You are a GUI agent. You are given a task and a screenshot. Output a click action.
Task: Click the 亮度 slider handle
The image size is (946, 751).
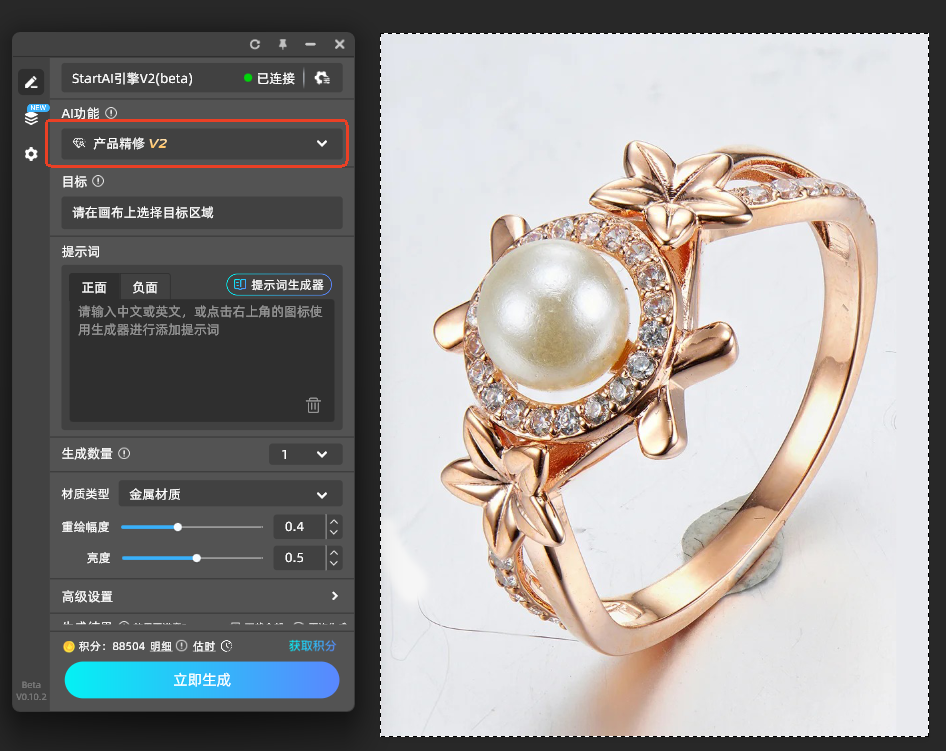click(197, 558)
